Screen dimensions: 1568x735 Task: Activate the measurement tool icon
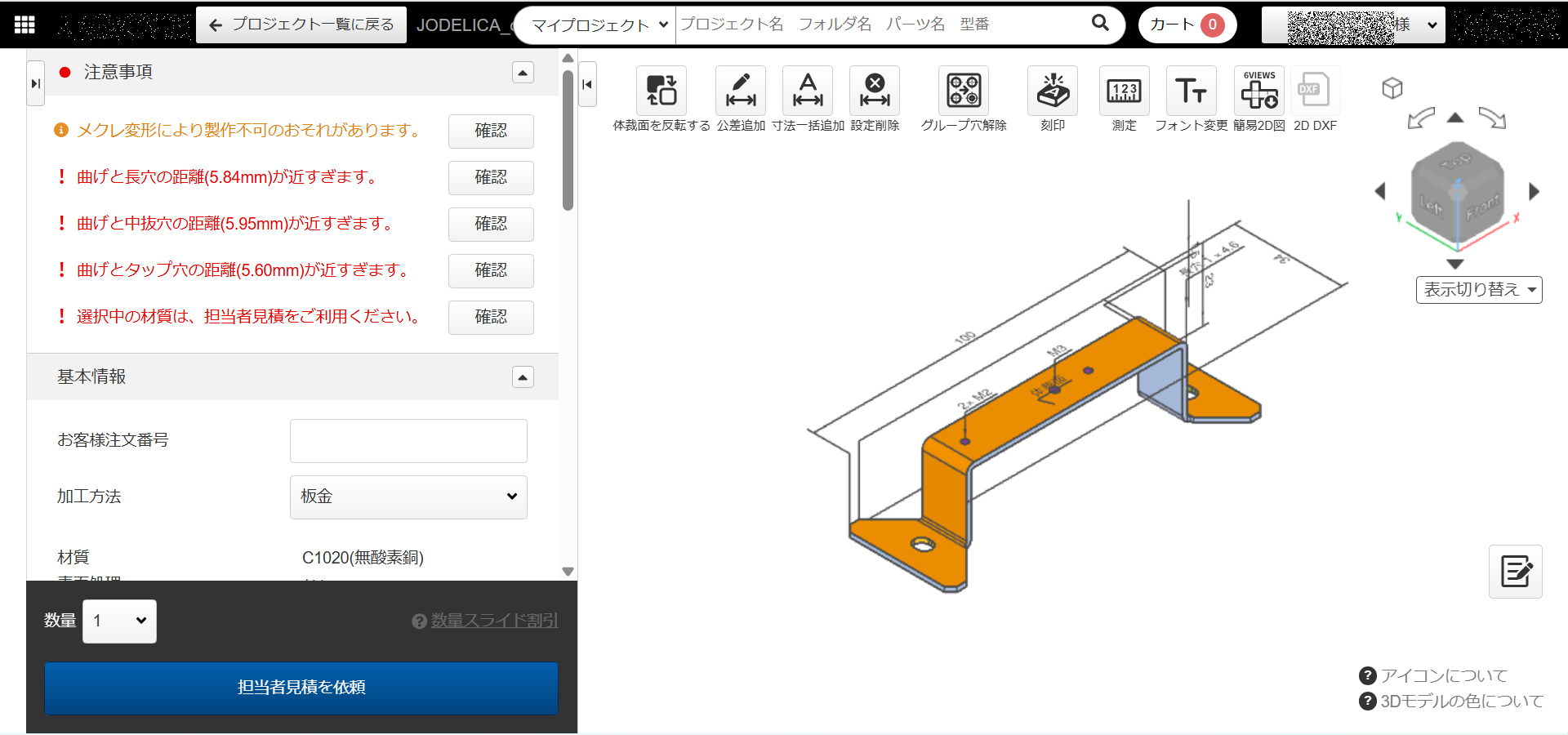(x=1124, y=91)
